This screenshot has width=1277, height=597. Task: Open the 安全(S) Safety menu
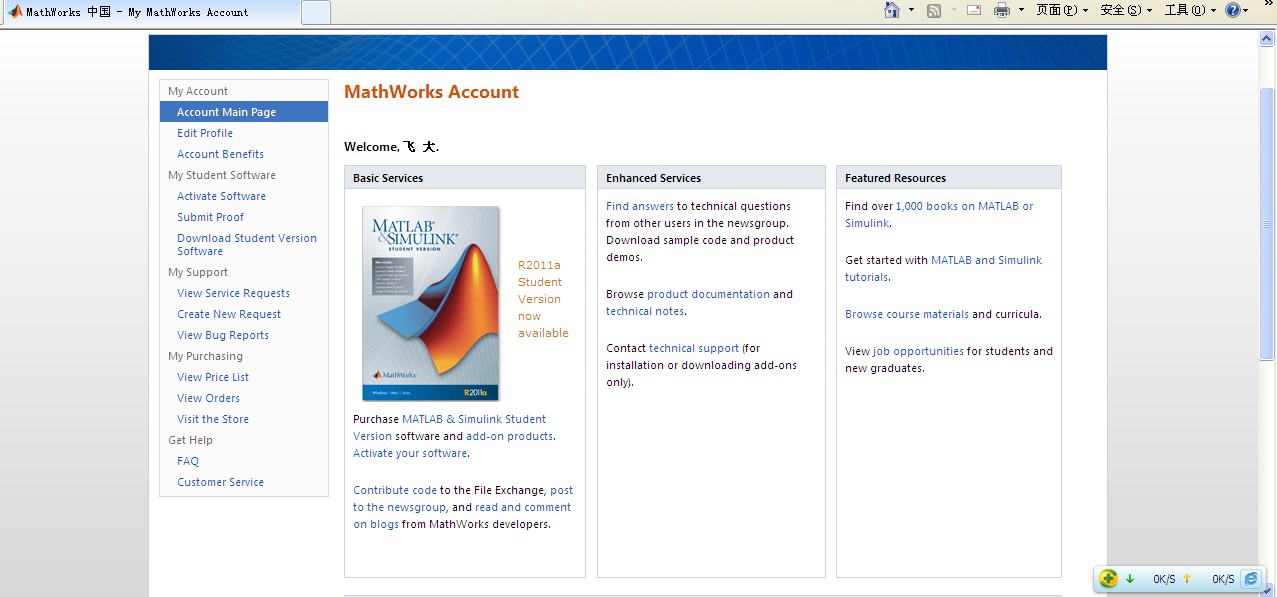coord(1126,11)
